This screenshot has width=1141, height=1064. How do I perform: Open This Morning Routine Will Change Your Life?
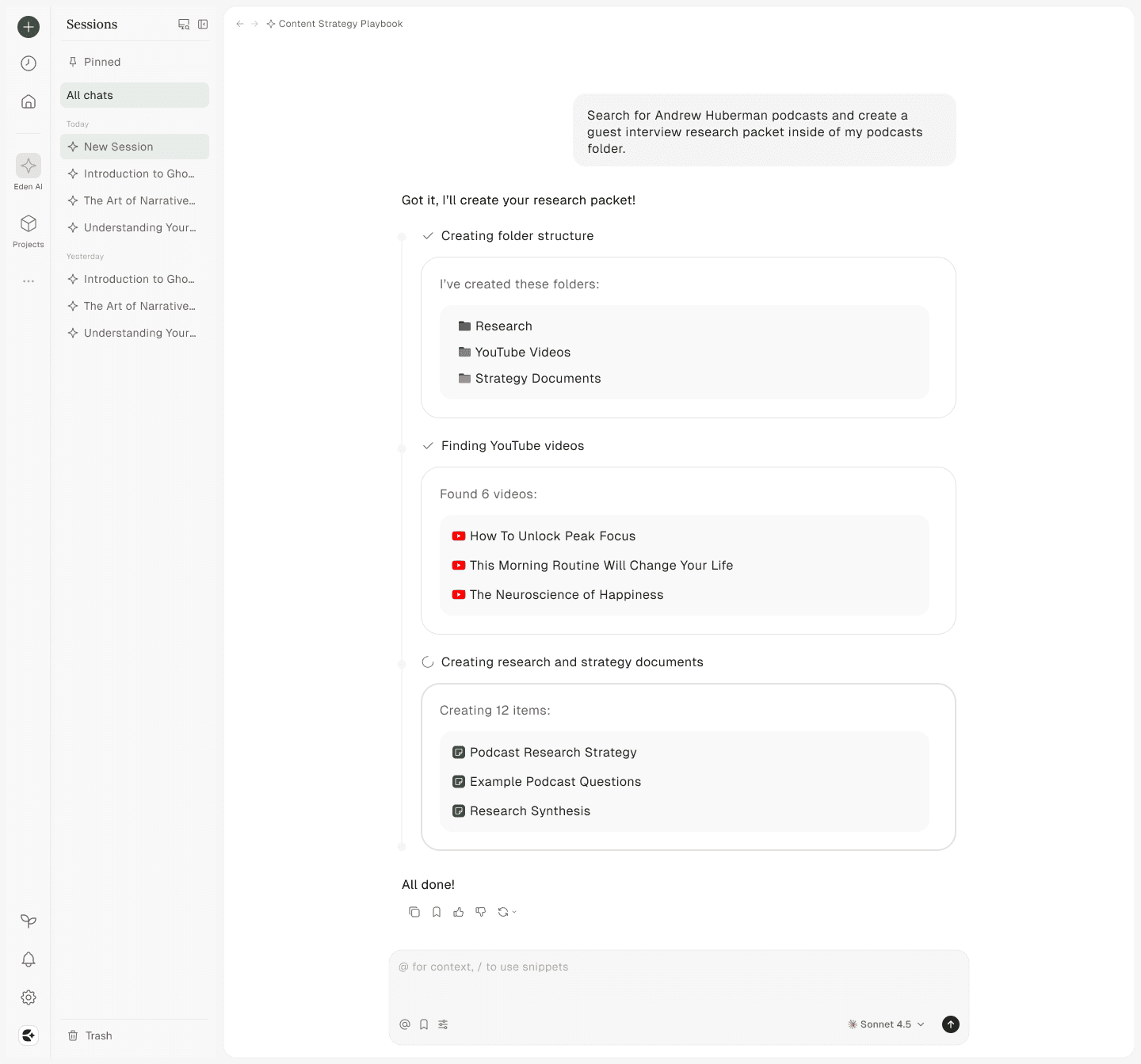click(x=593, y=566)
